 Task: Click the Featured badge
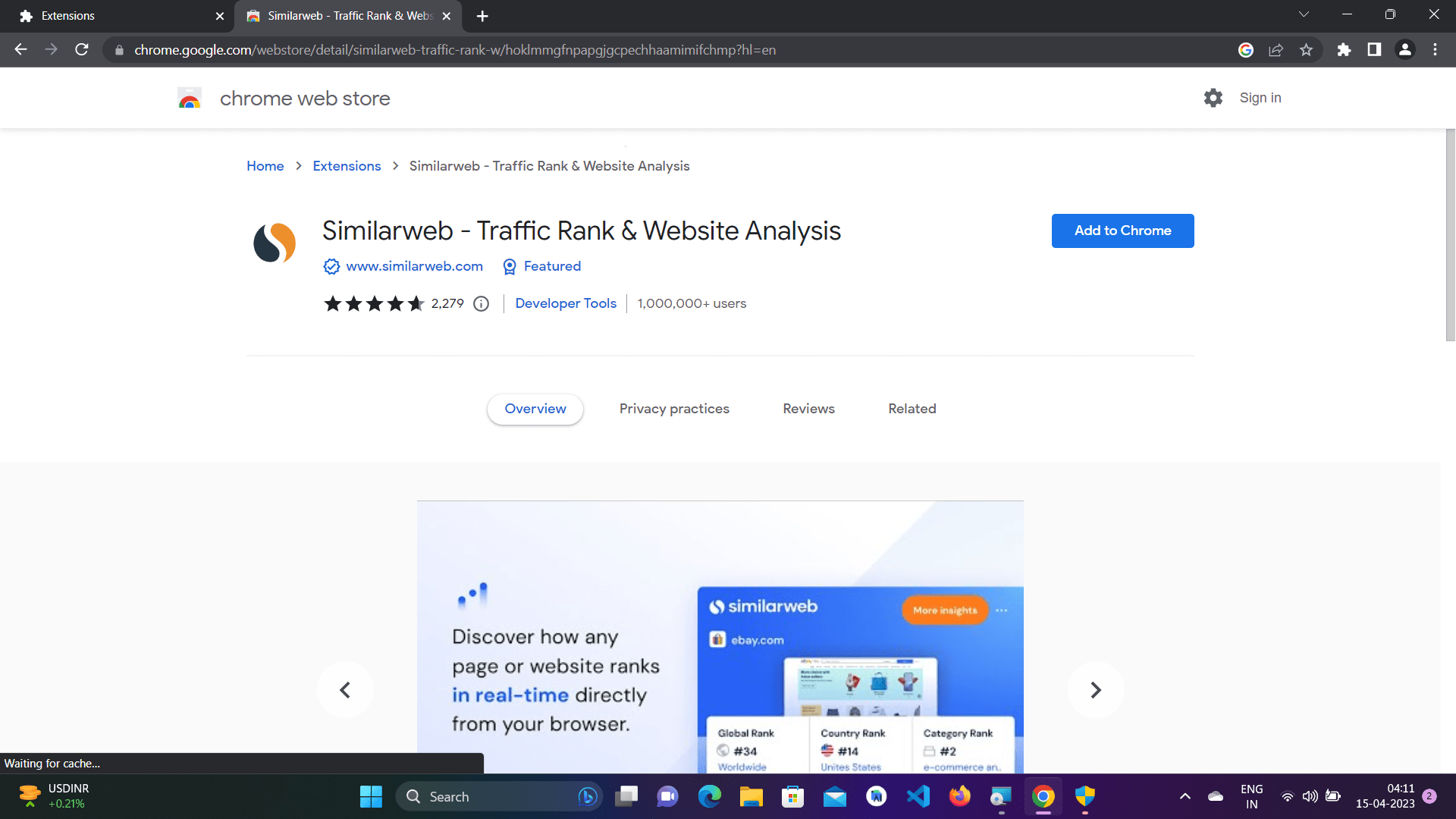[552, 266]
